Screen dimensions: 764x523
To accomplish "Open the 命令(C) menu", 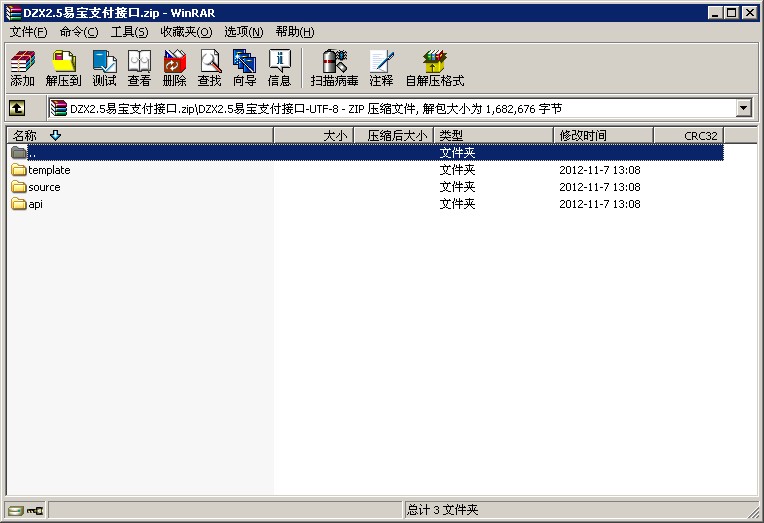I will 79,32.
